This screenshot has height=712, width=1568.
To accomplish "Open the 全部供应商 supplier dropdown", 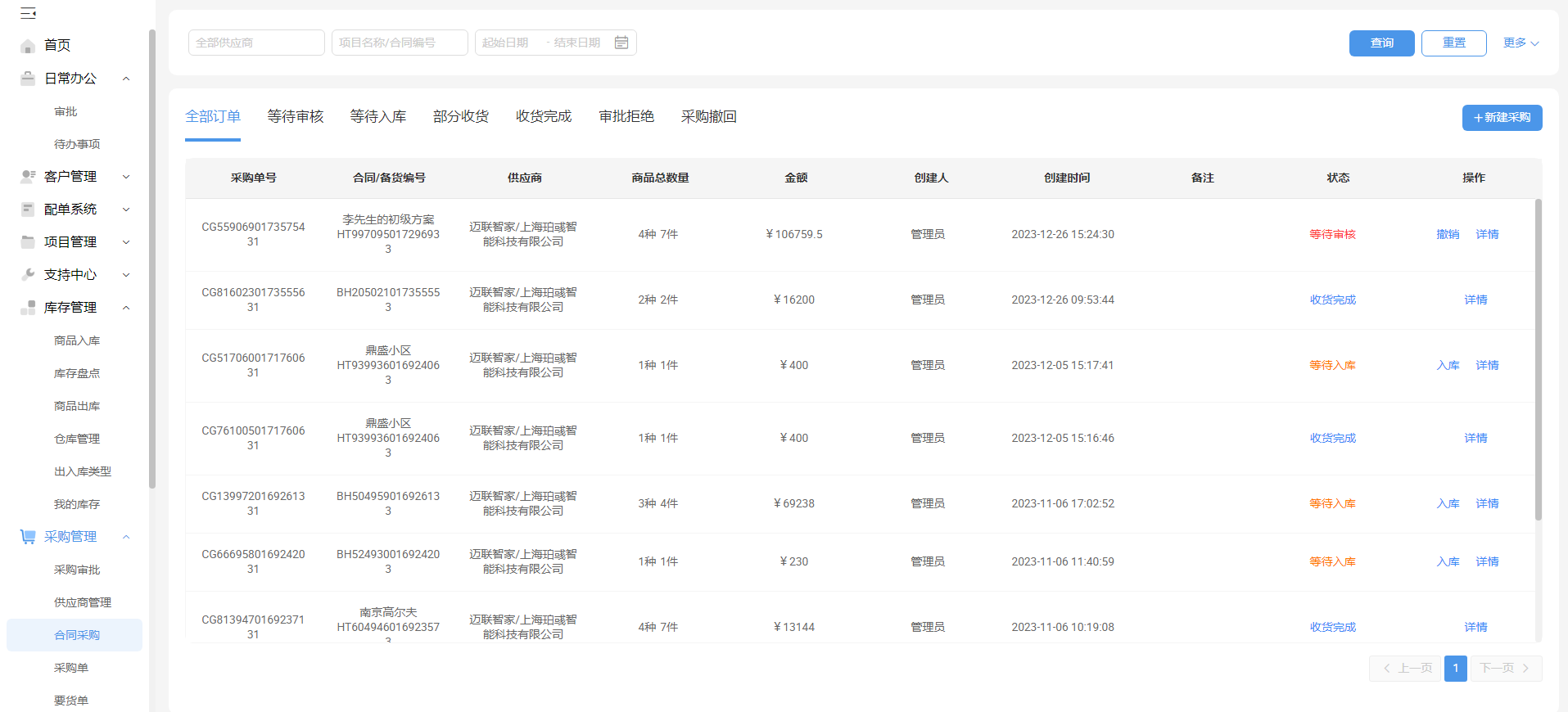I will pos(256,43).
